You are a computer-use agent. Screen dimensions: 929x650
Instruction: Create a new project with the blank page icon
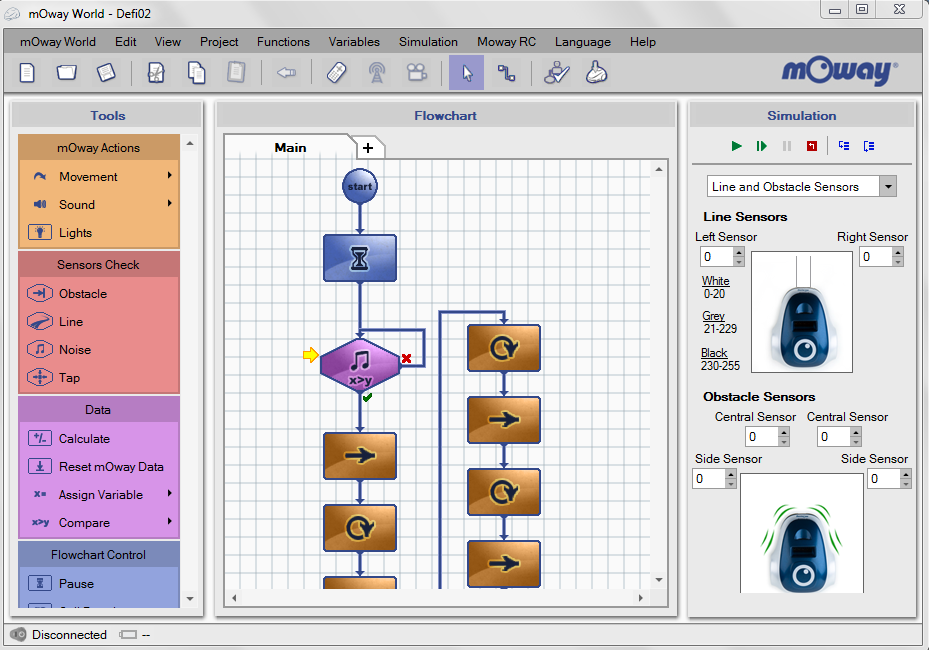(x=27, y=73)
